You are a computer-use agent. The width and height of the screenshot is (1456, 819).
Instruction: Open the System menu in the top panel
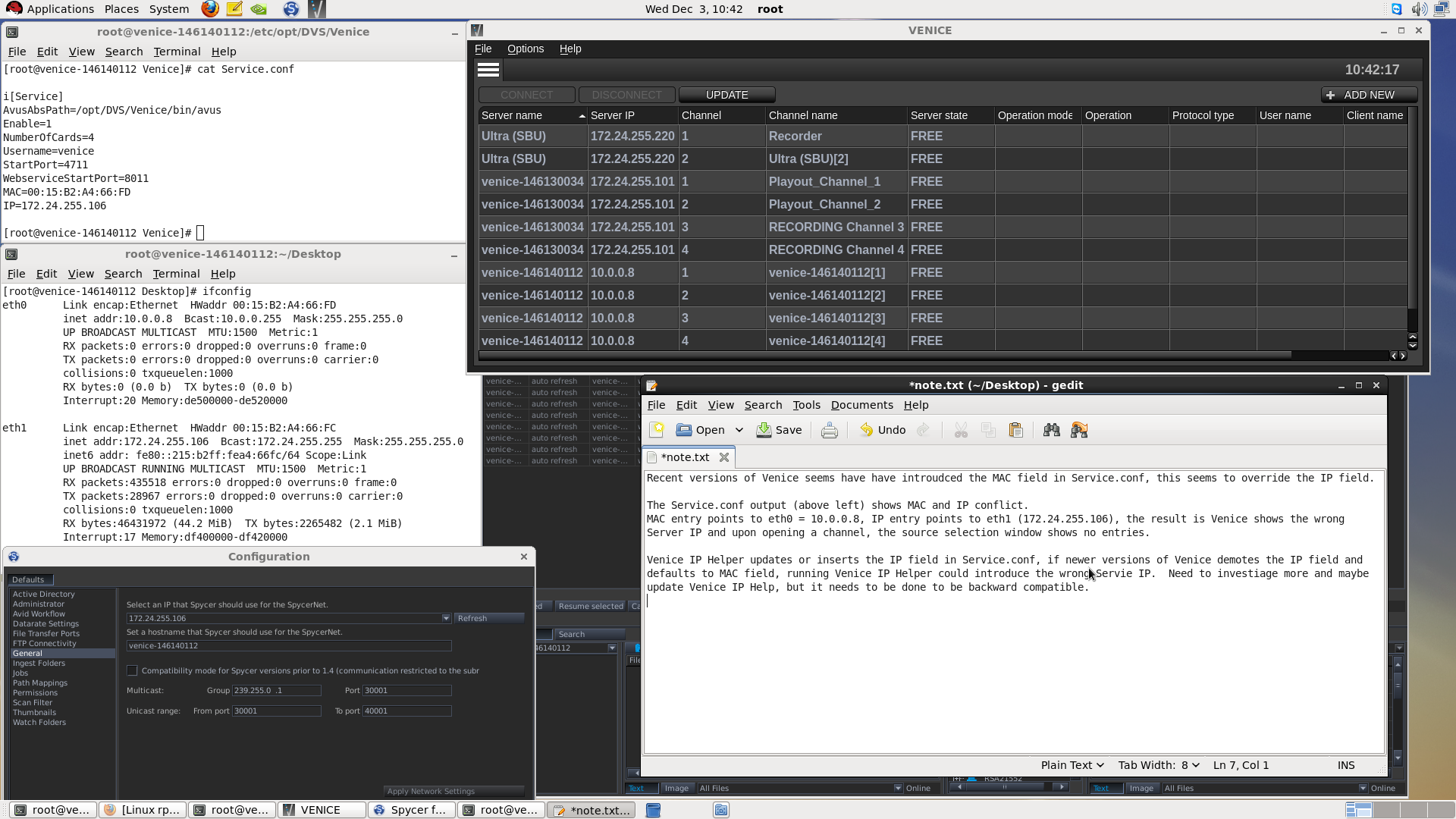click(x=169, y=9)
